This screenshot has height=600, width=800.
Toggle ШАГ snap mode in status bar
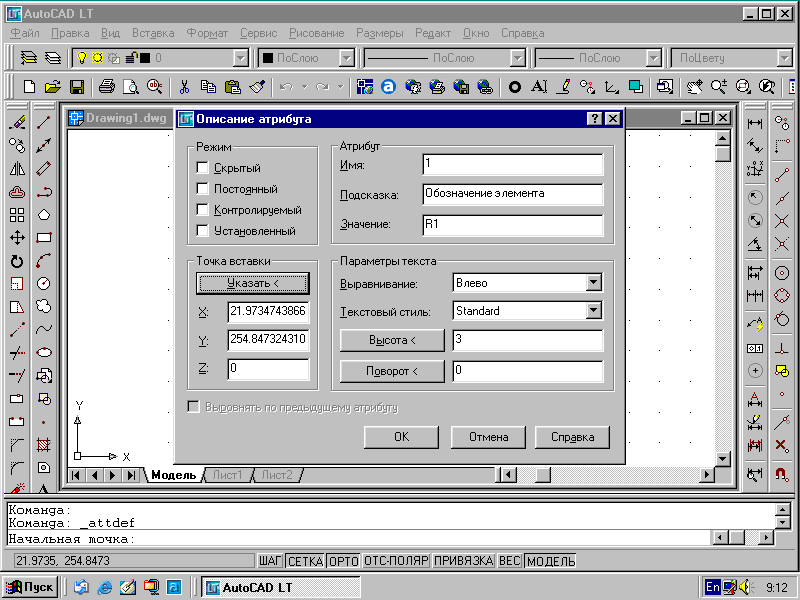[270, 561]
